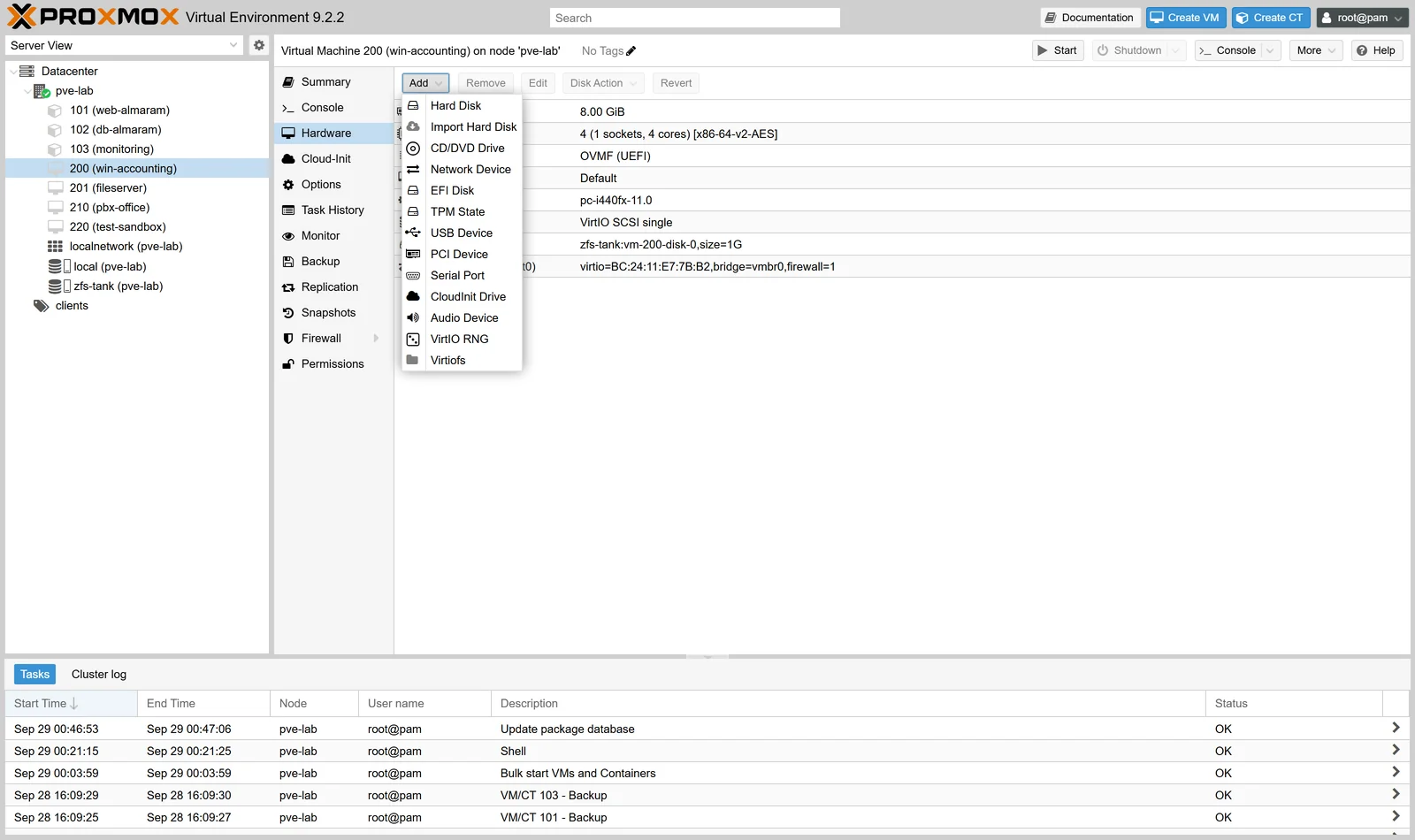The width and height of the screenshot is (1415, 840).
Task: Select the Tasks tab
Action: 35,674
